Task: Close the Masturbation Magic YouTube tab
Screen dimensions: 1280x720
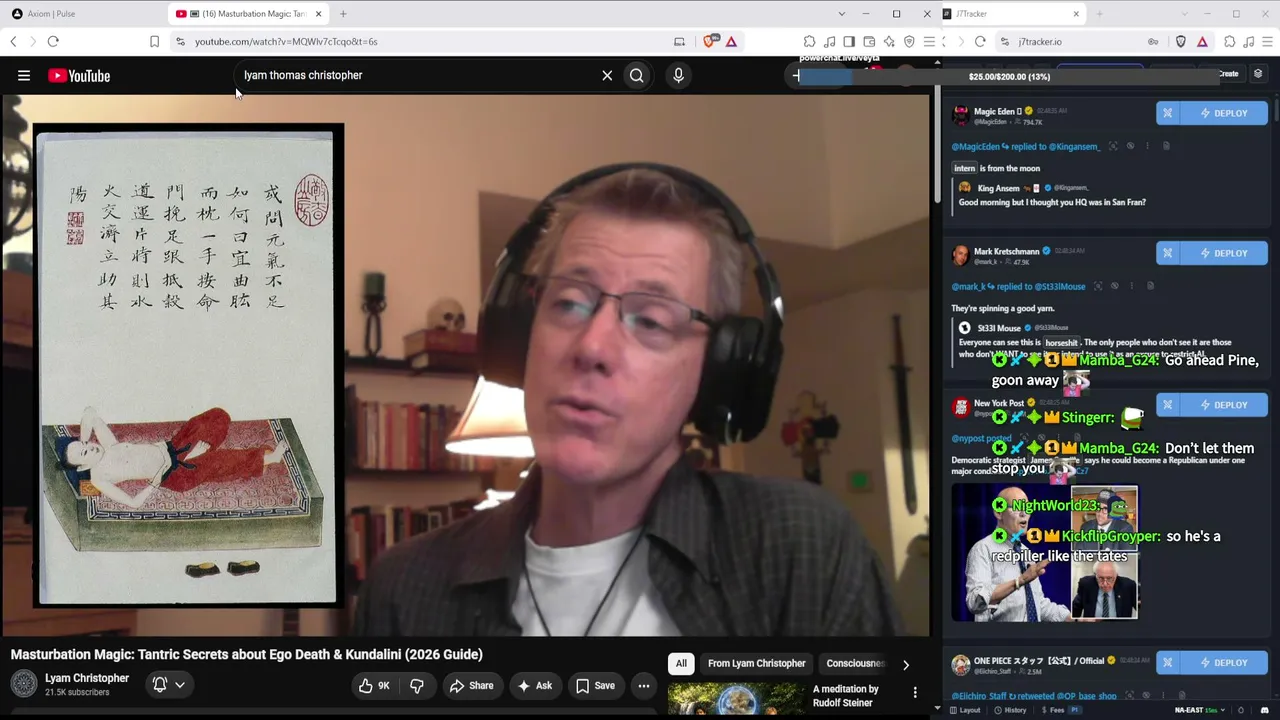Action: (x=319, y=14)
